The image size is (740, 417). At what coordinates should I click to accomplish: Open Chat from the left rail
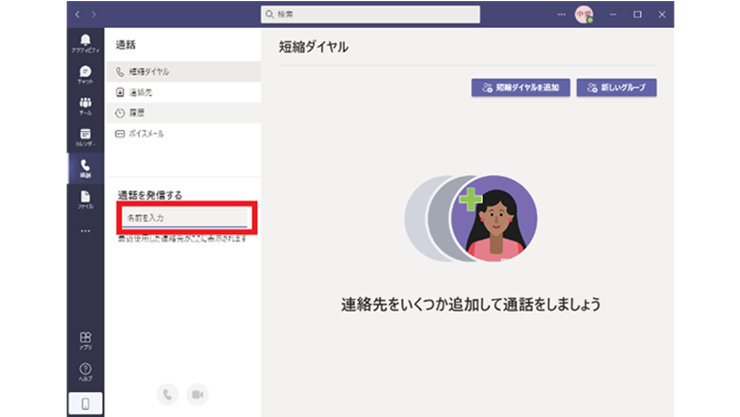pos(85,75)
